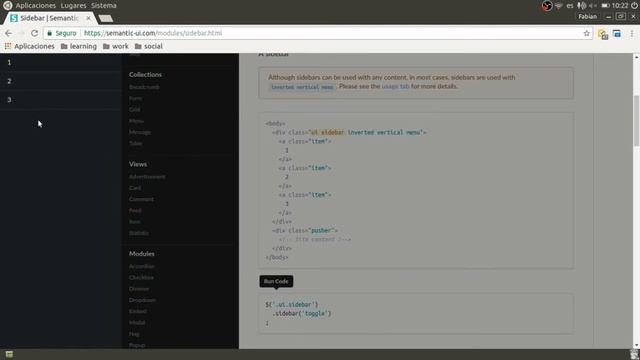Image resolution: width=640 pixels, height=360 pixels.
Task: Click the Collections heading
Action: pos(145,74)
